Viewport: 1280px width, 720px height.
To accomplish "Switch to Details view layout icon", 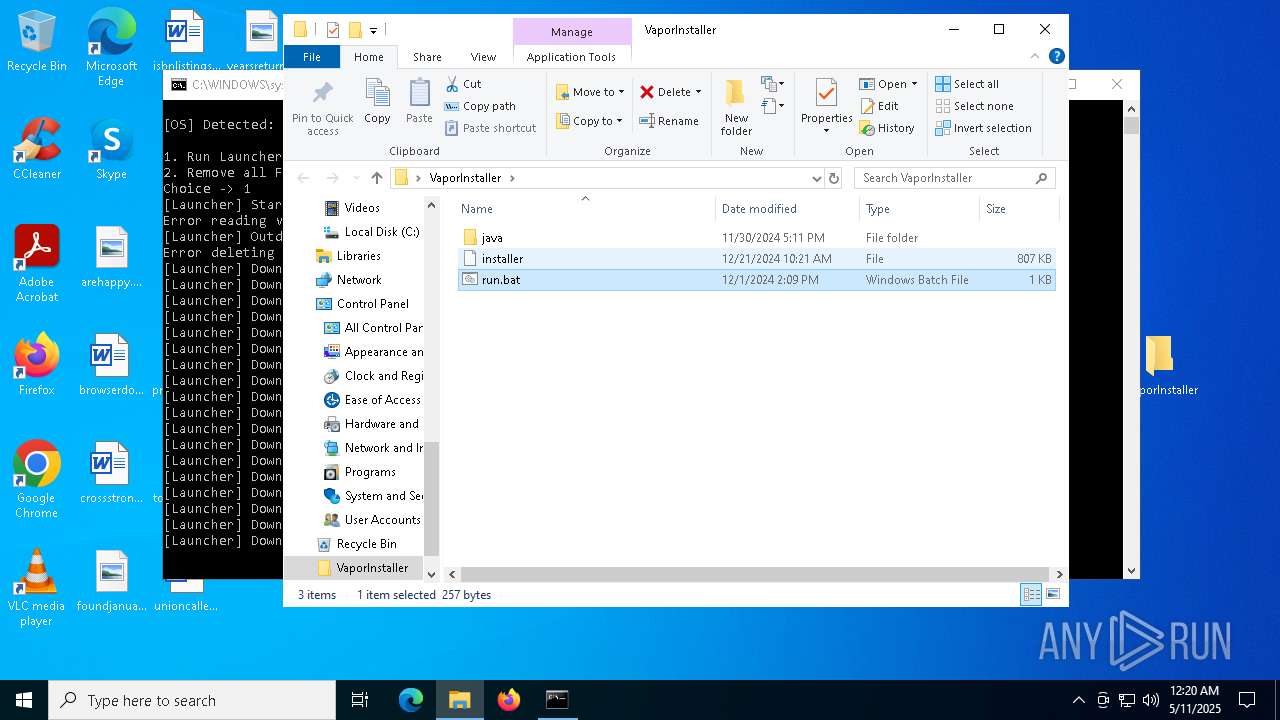I will [1031, 595].
